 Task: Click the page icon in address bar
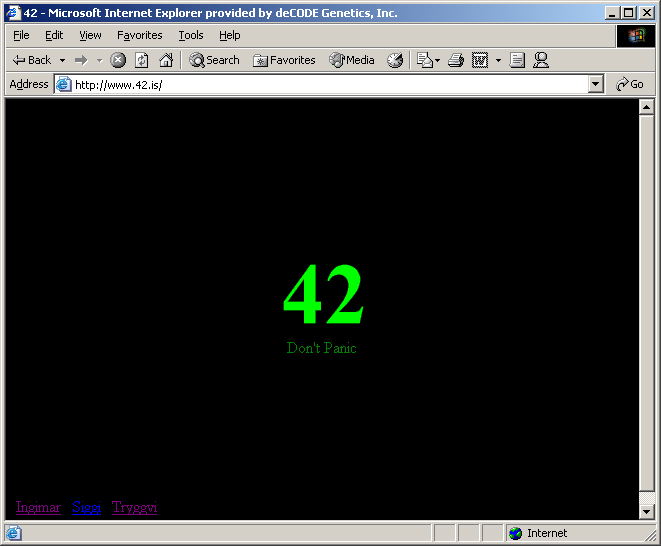pyautogui.click(x=63, y=85)
